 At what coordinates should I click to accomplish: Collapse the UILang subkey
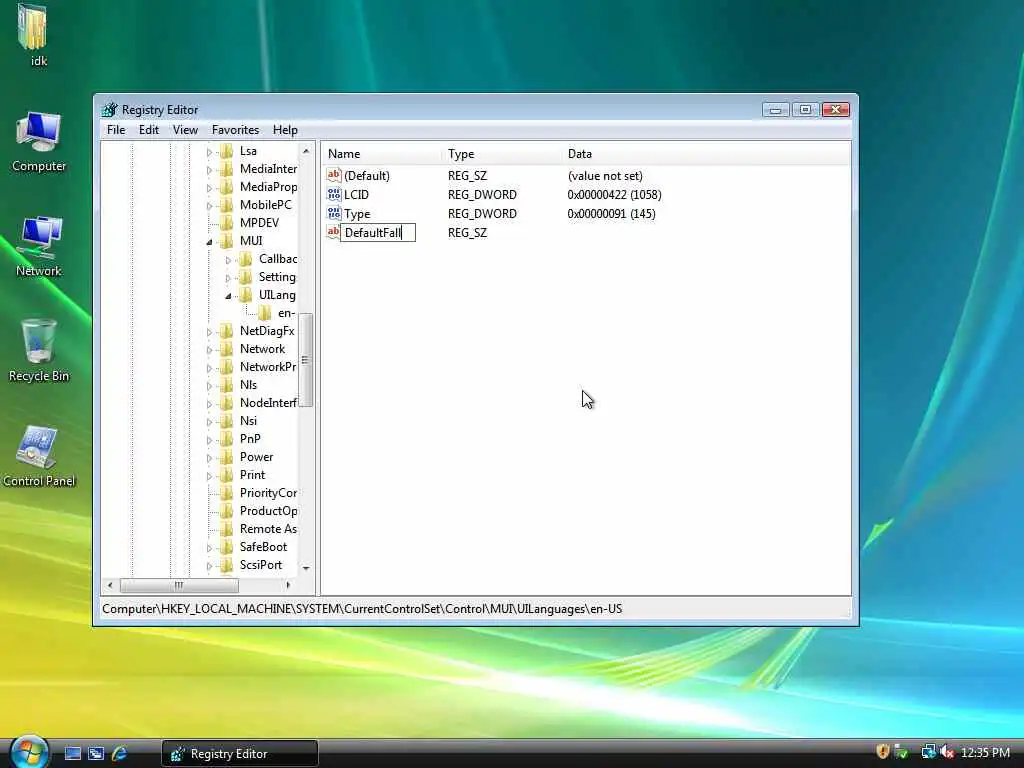[228, 296]
